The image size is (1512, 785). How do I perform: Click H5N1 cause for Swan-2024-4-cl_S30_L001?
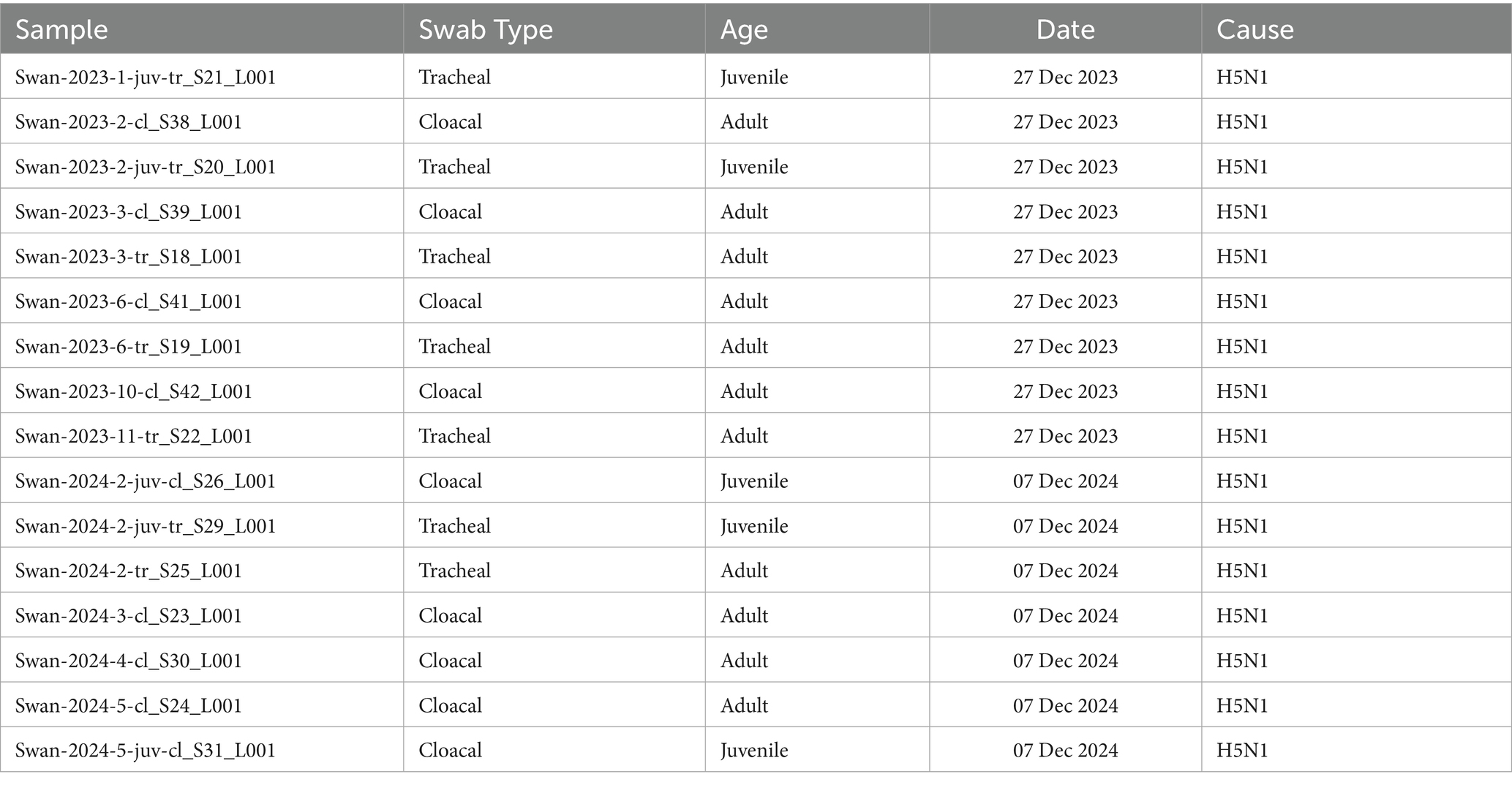pyautogui.click(x=1242, y=661)
